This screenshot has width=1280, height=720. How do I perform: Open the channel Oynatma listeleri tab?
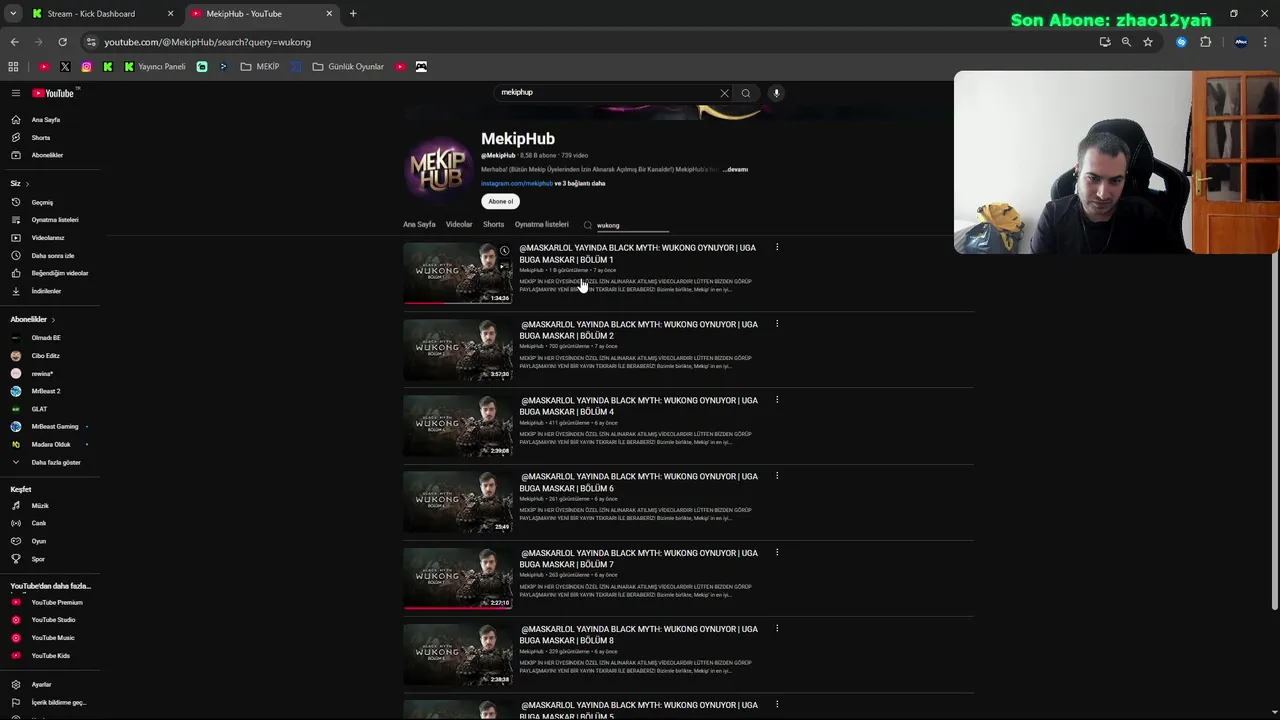(x=541, y=225)
